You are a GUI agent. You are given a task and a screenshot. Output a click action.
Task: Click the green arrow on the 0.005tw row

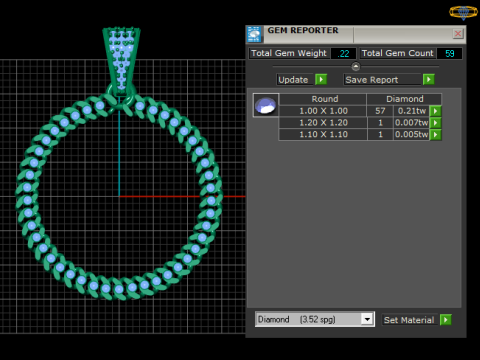436,134
